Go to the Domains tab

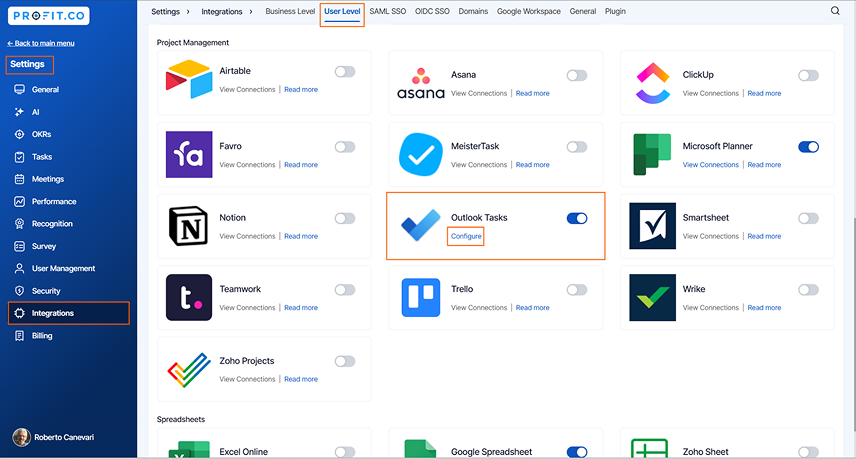[473, 11]
